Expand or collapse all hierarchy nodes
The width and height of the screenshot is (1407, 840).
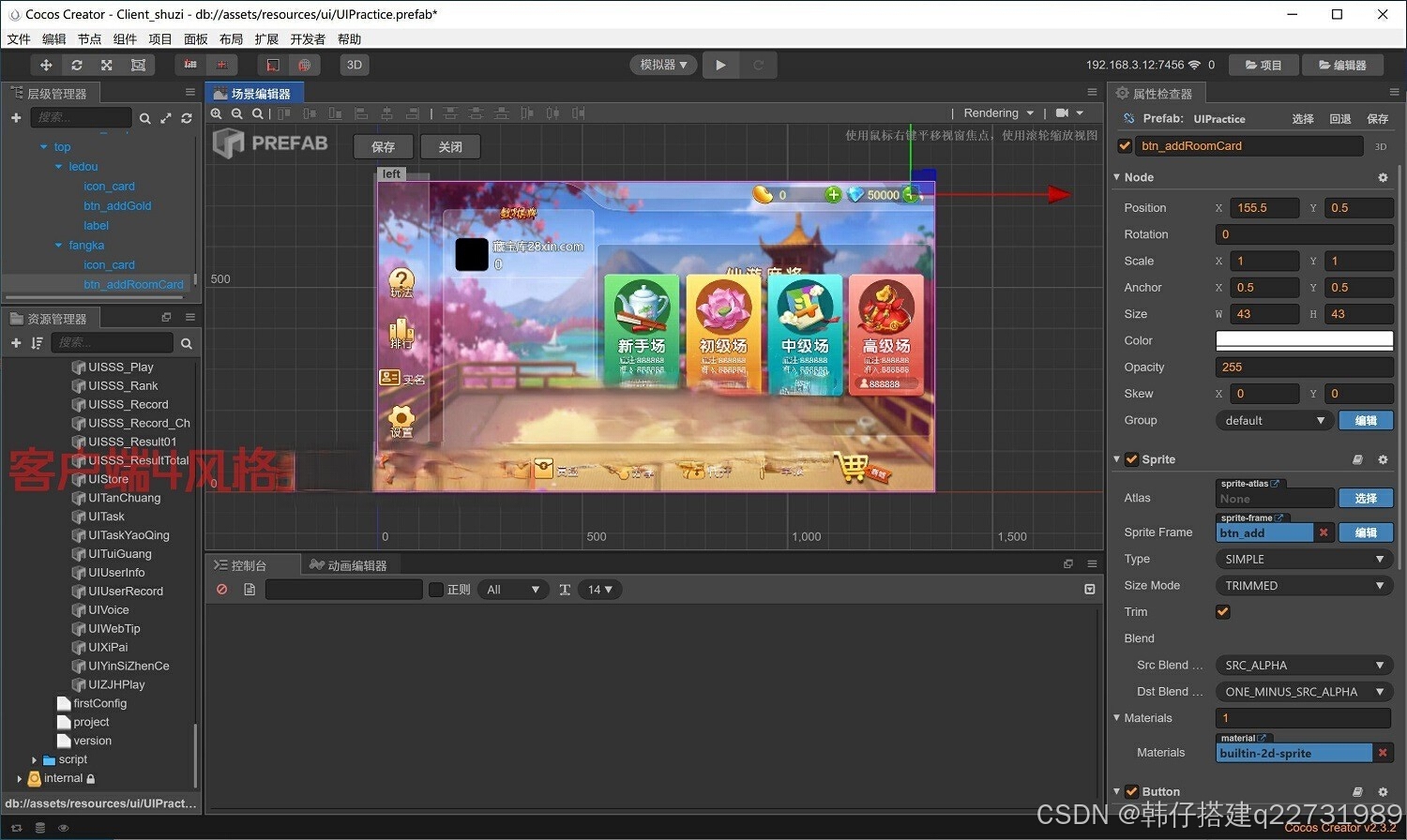pyautogui.click(x=166, y=118)
